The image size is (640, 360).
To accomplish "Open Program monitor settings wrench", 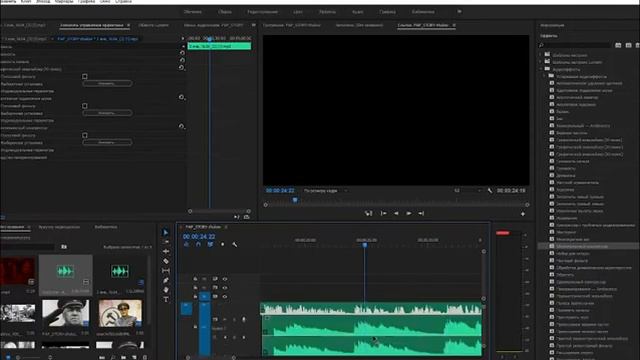I will (x=490, y=191).
